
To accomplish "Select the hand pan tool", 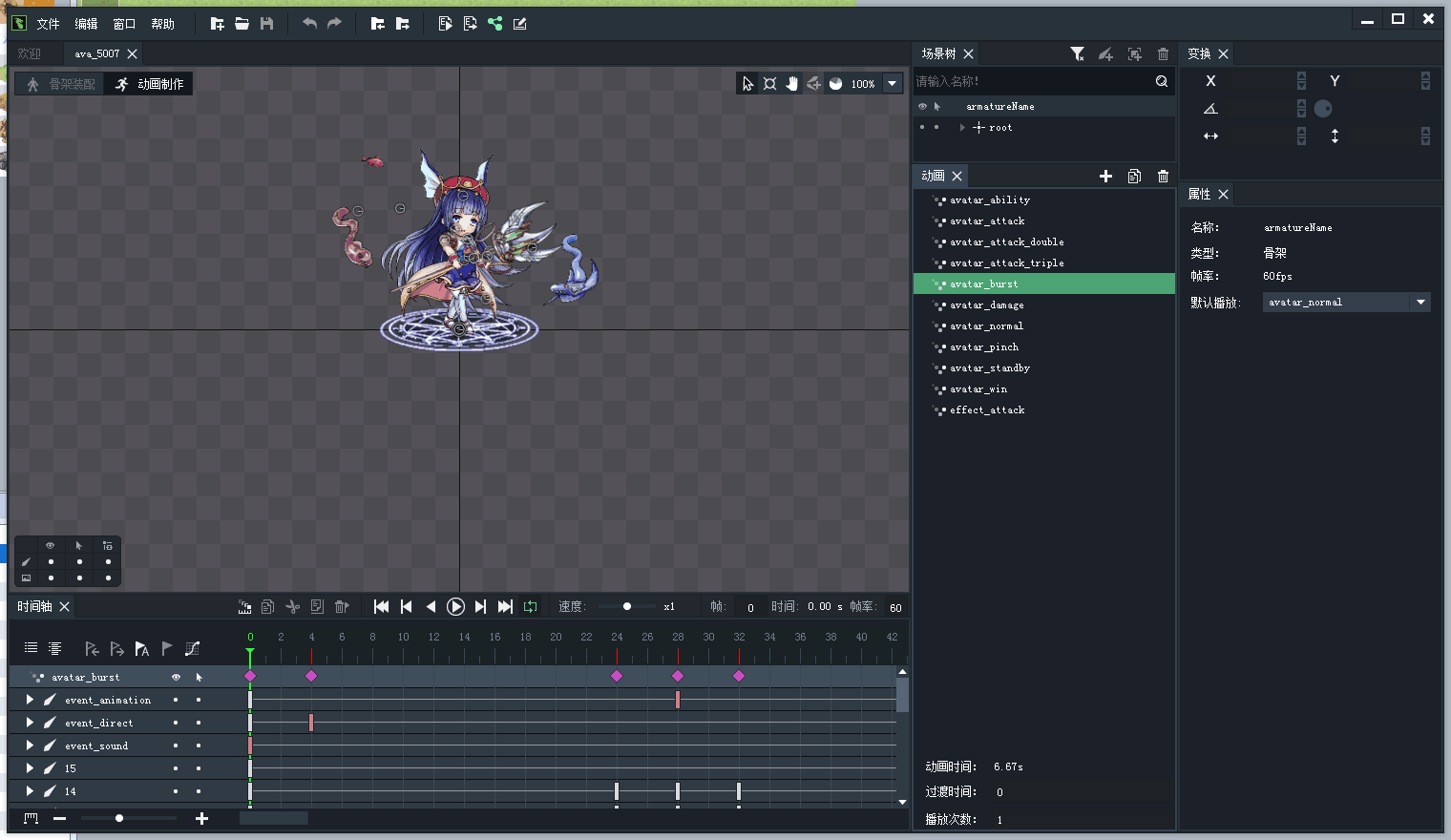I will coord(791,84).
